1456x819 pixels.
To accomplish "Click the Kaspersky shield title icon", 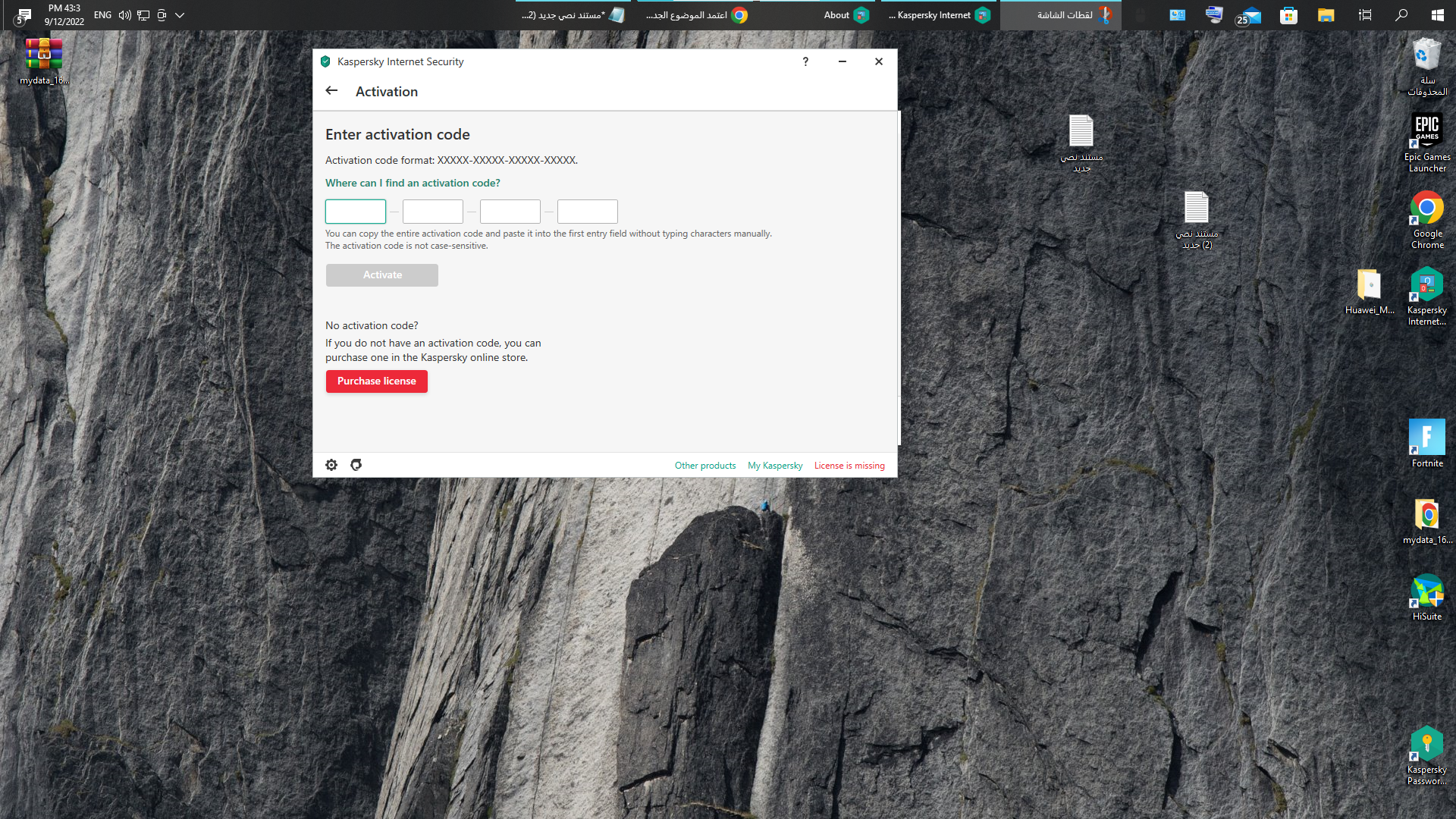I will pos(325,61).
